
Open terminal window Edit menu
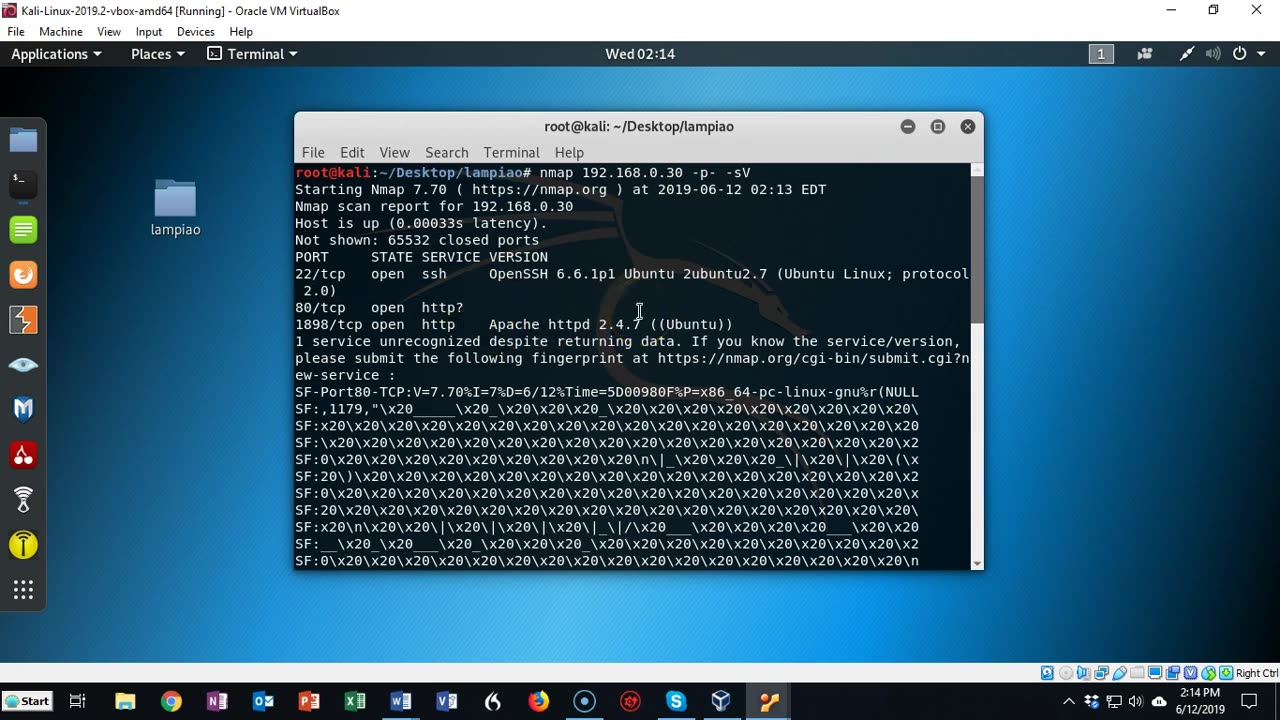click(352, 152)
